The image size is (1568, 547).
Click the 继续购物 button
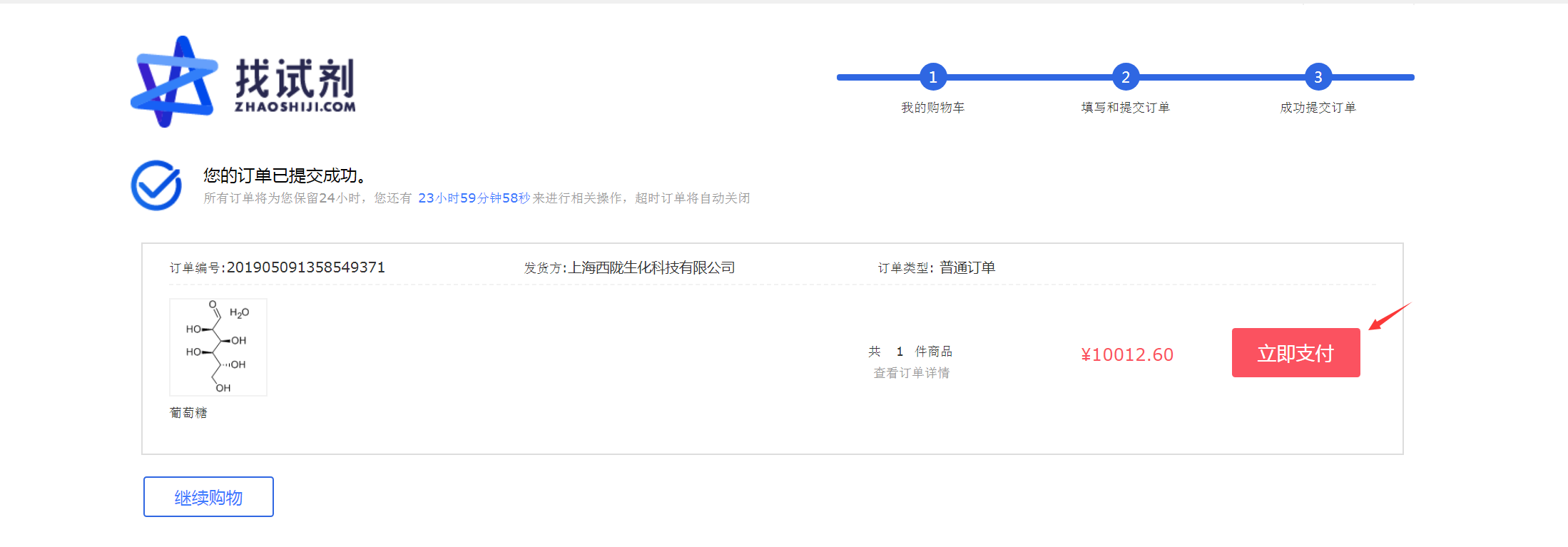[x=208, y=497]
